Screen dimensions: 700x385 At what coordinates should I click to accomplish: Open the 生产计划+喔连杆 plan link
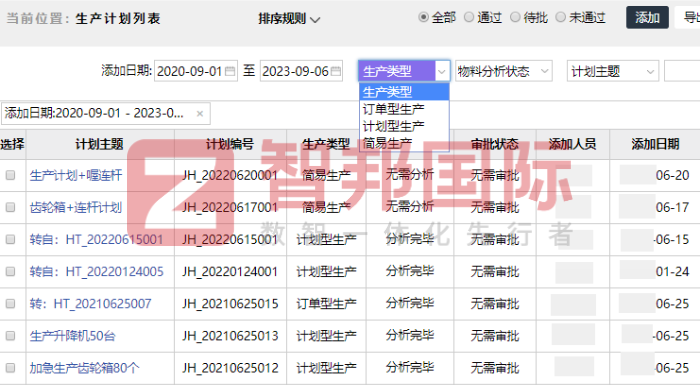75,175
